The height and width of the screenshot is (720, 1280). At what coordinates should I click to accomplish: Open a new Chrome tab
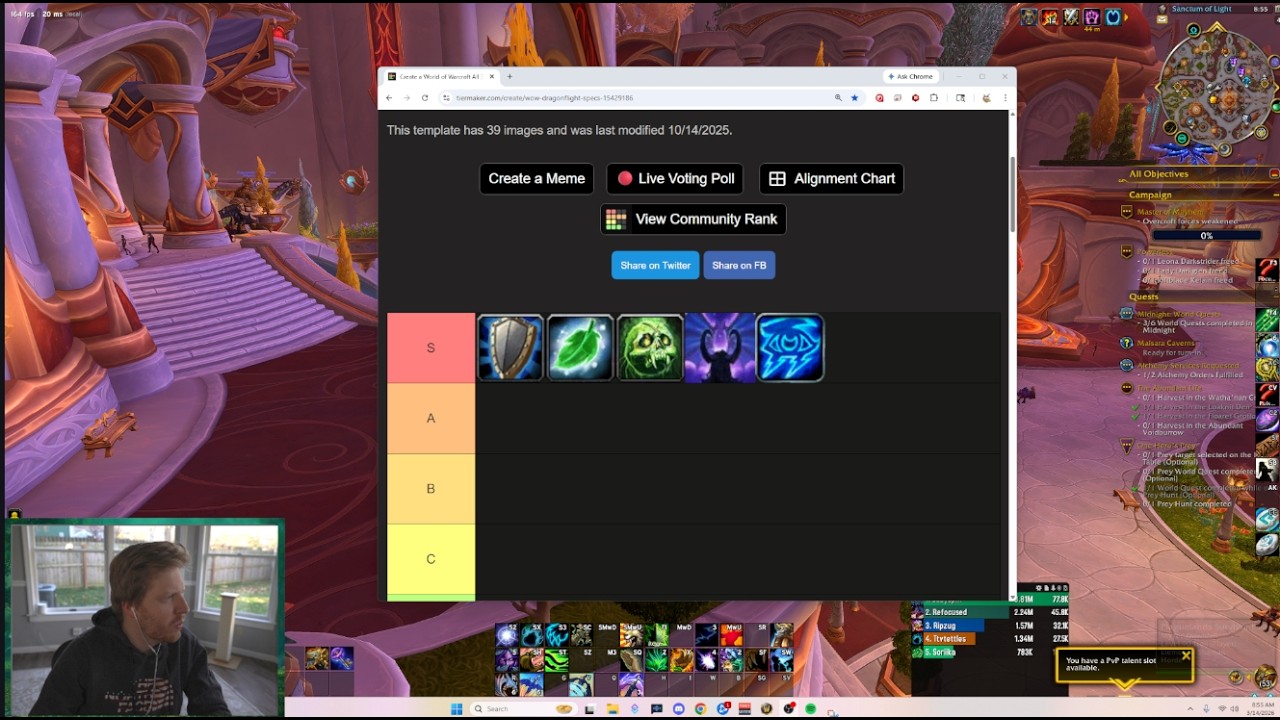coord(509,76)
